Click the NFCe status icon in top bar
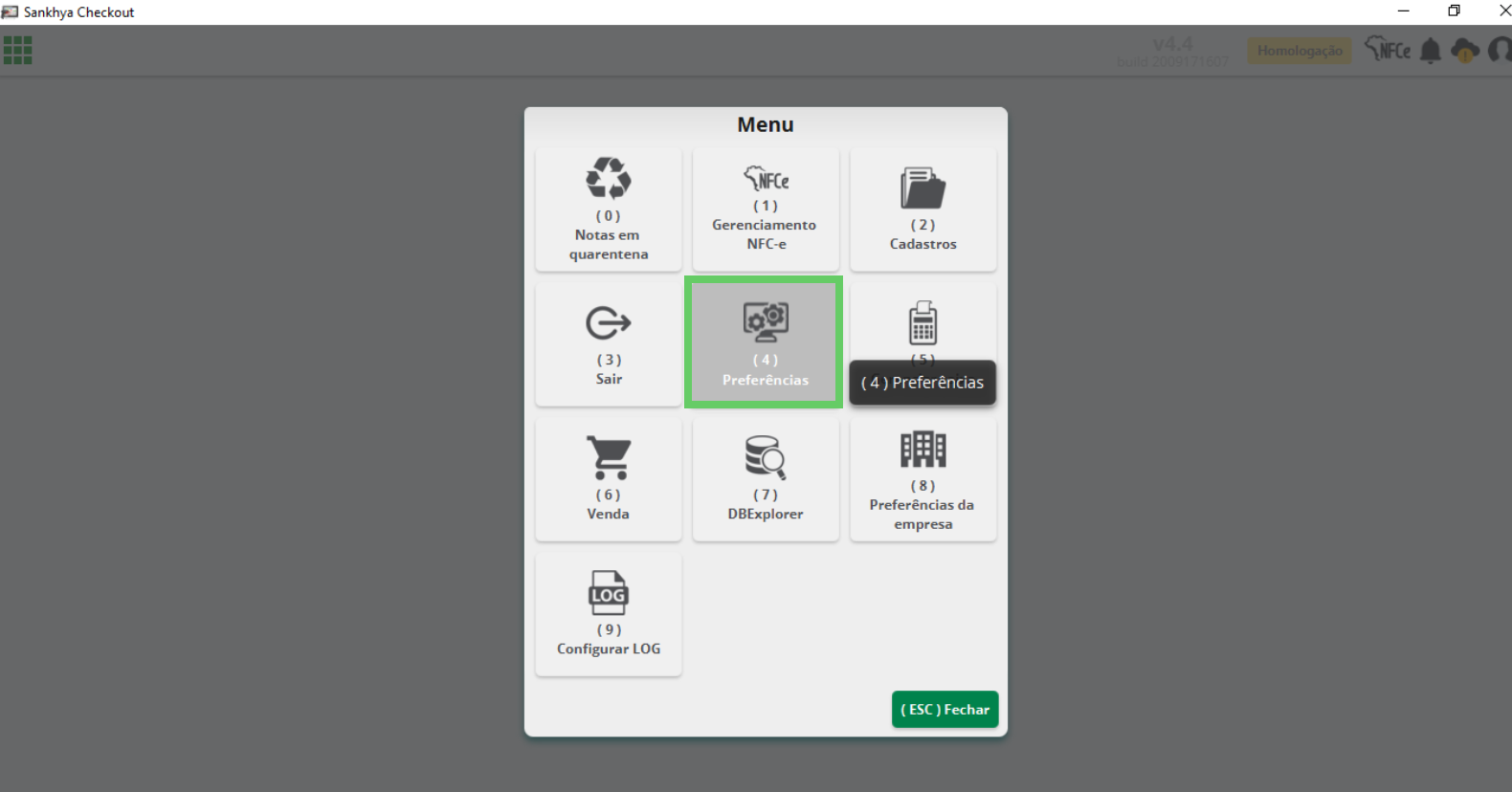Image resolution: width=1512 pixels, height=792 pixels. [x=1388, y=49]
